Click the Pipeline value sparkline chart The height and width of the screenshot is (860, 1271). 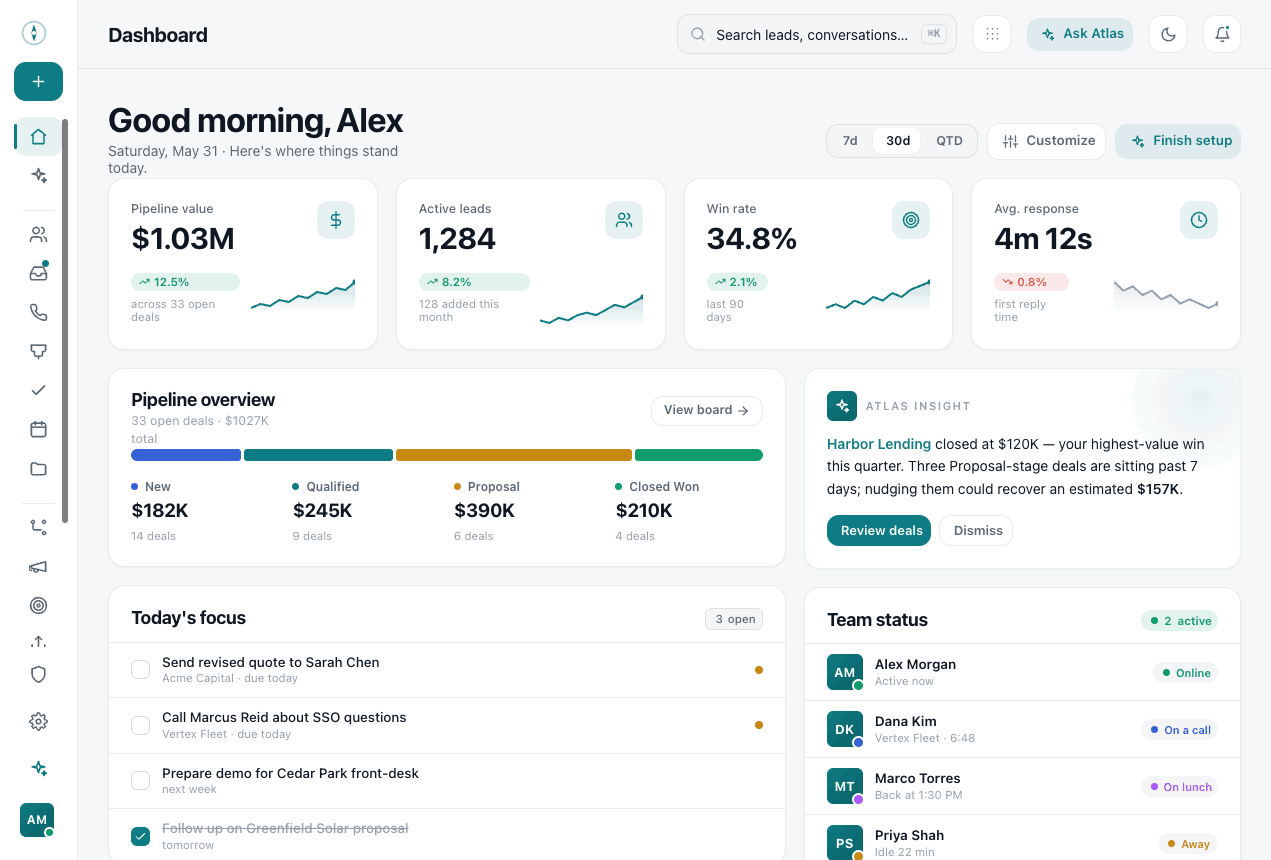coord(303,296)
